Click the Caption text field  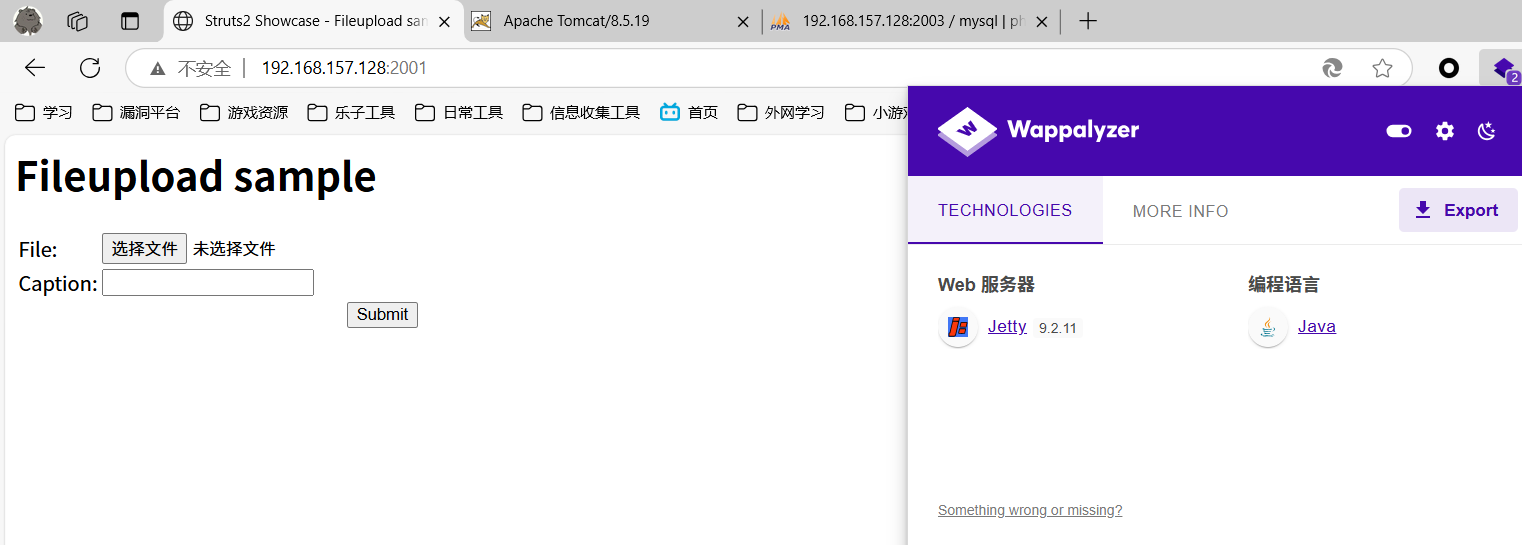coord(208,283)
